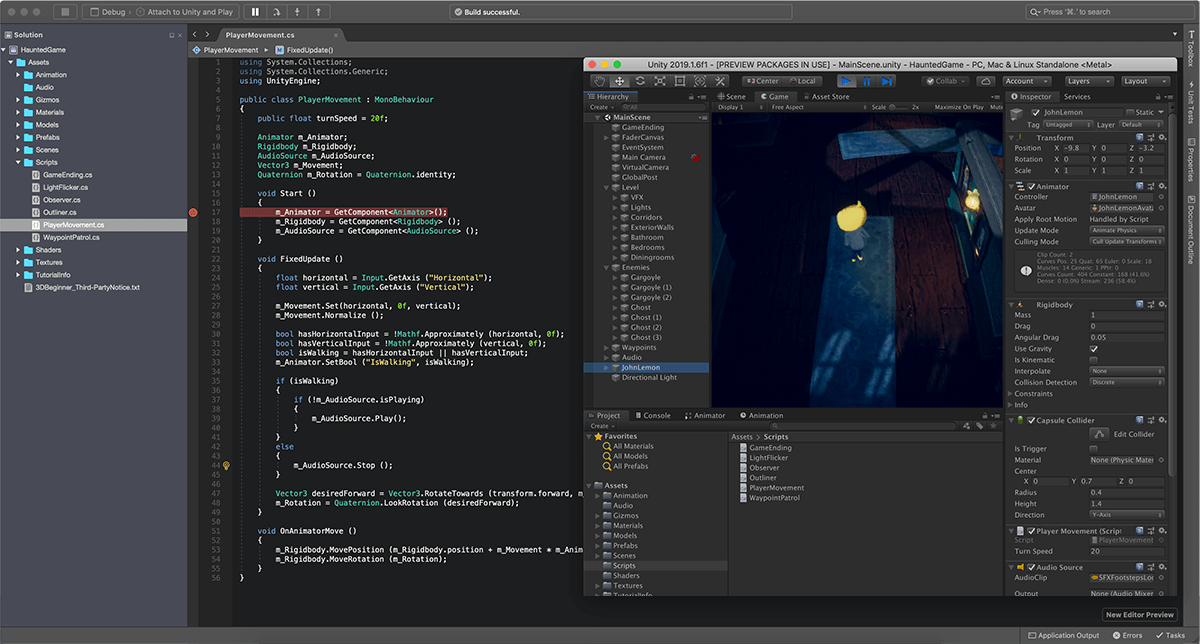Toggle the Static checkbox for JohnLemon
The width and height of the screenshot is (1200, 644).
1131,112
